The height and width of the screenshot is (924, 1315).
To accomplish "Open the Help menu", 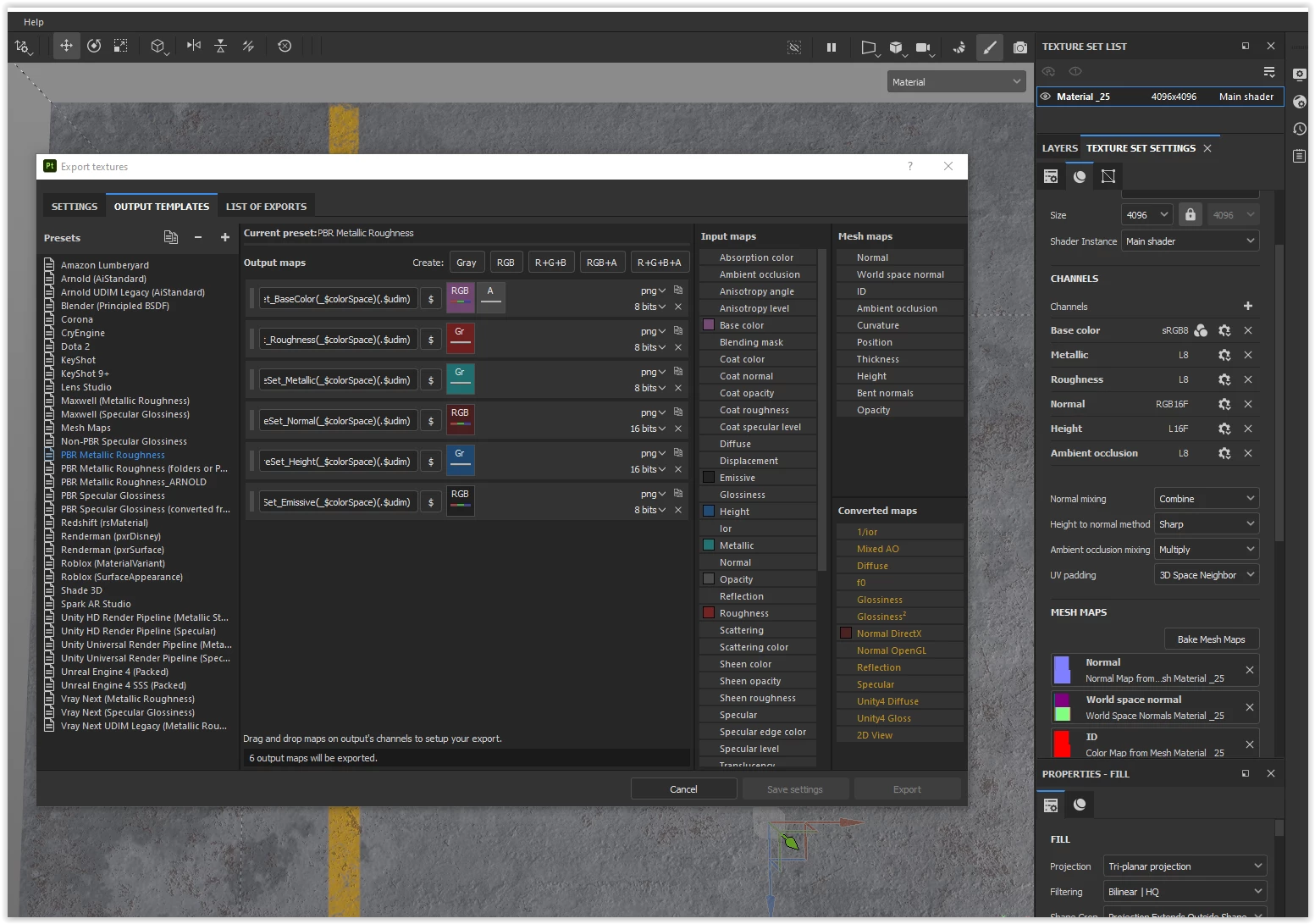I will pos(34,22).
